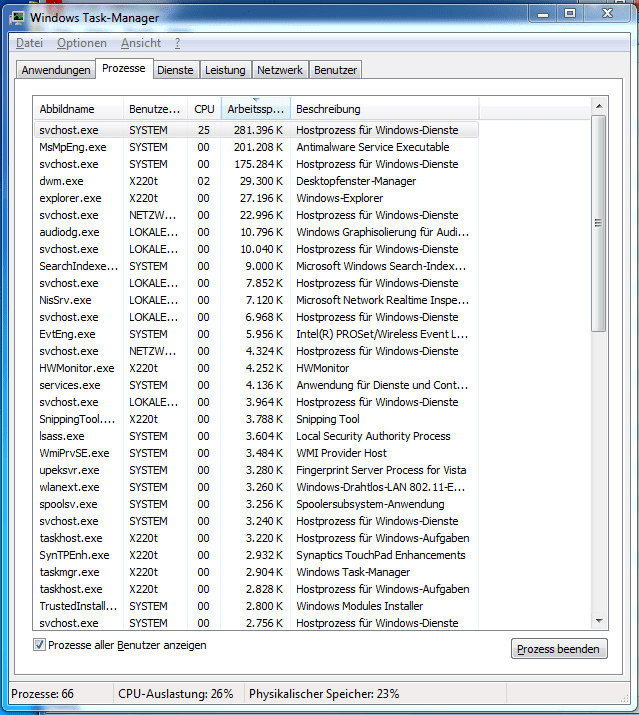639x715 pixels.
Task: Click the Antimalware Service Executable description
Action: (373, 147)
